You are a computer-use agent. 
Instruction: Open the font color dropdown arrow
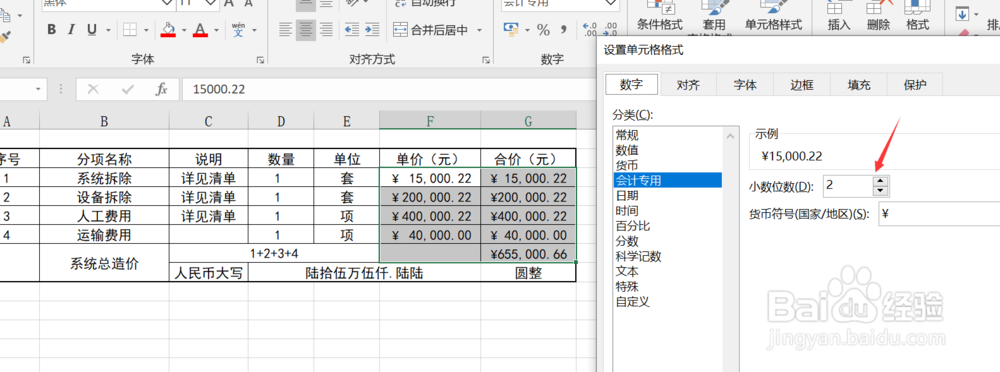217,30
